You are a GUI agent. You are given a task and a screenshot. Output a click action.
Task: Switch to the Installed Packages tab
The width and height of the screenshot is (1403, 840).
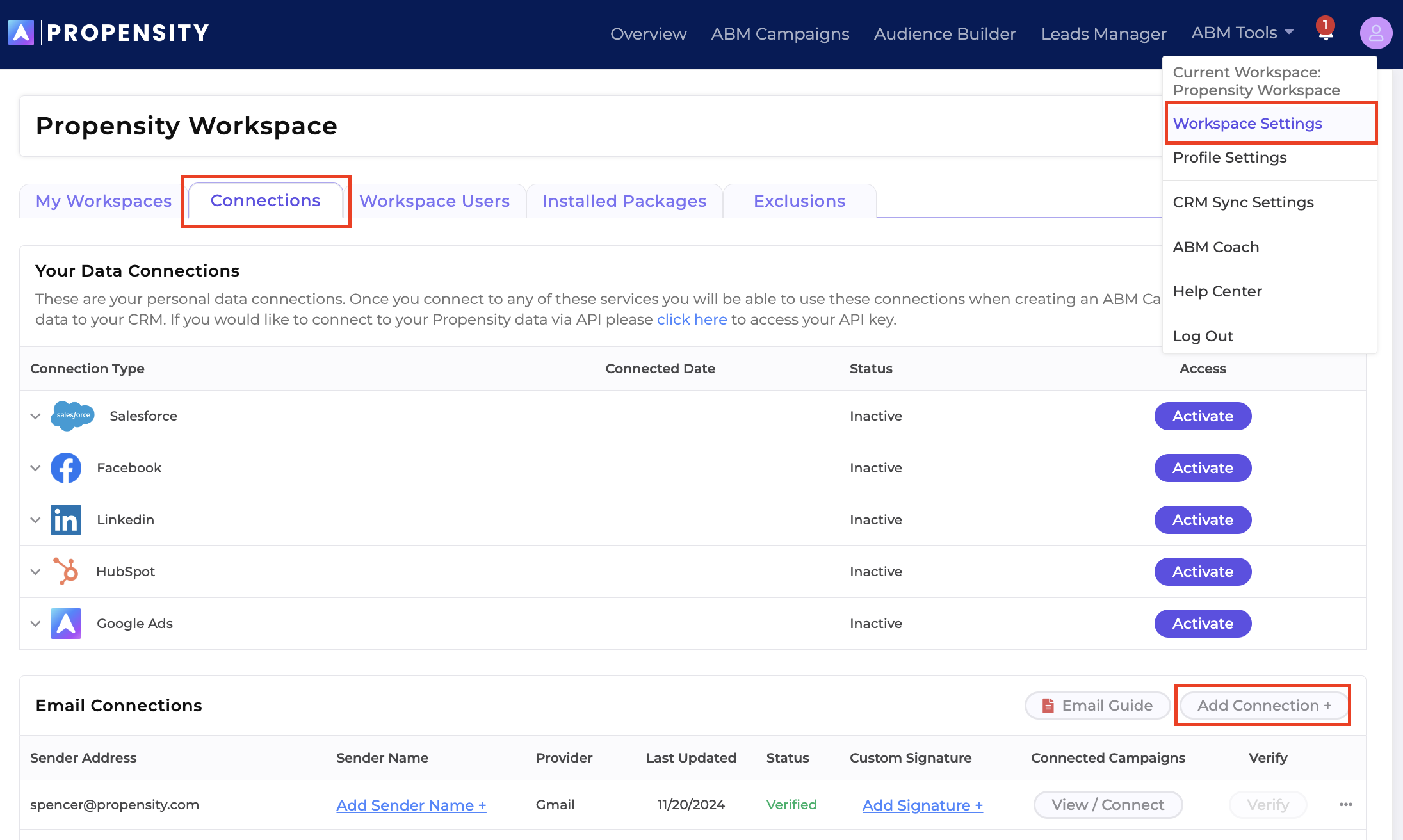click(624, 201)
